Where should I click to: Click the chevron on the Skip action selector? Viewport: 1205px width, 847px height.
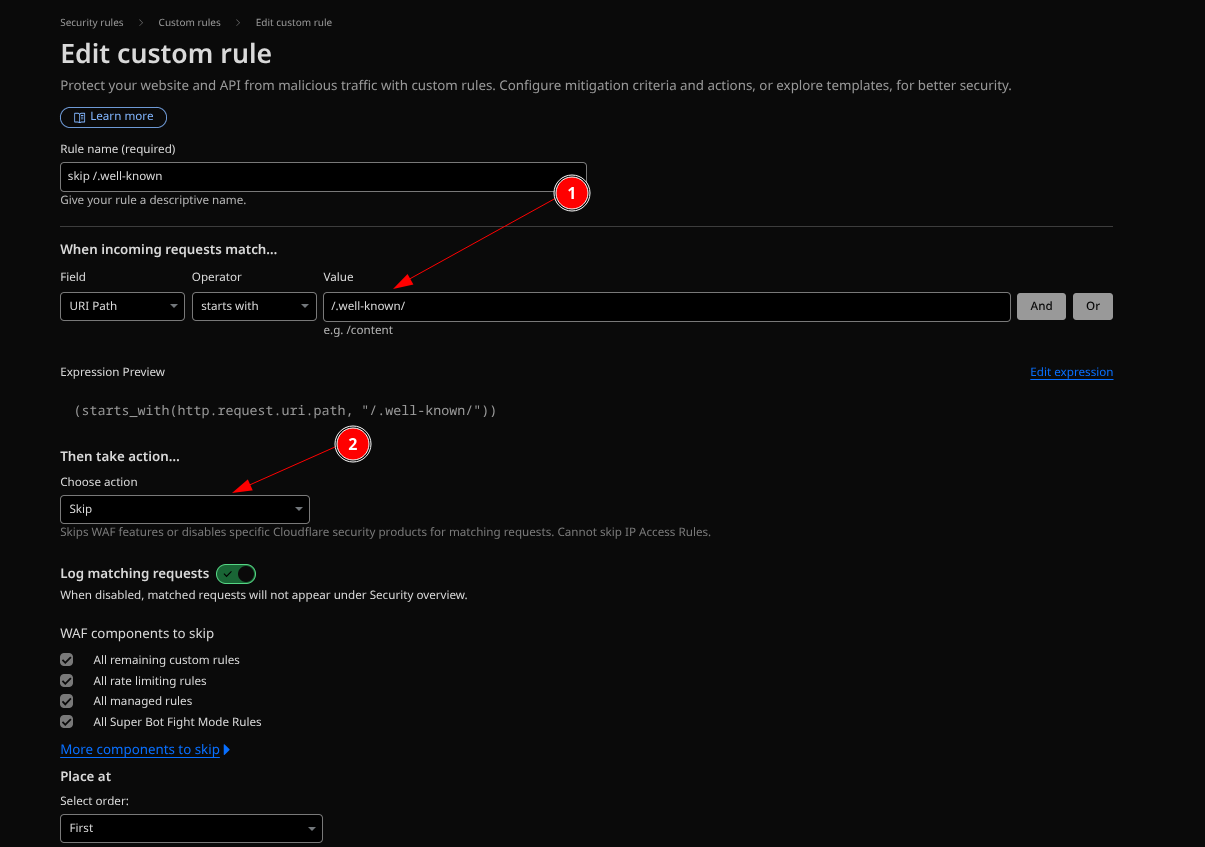(x=298, y=509)
